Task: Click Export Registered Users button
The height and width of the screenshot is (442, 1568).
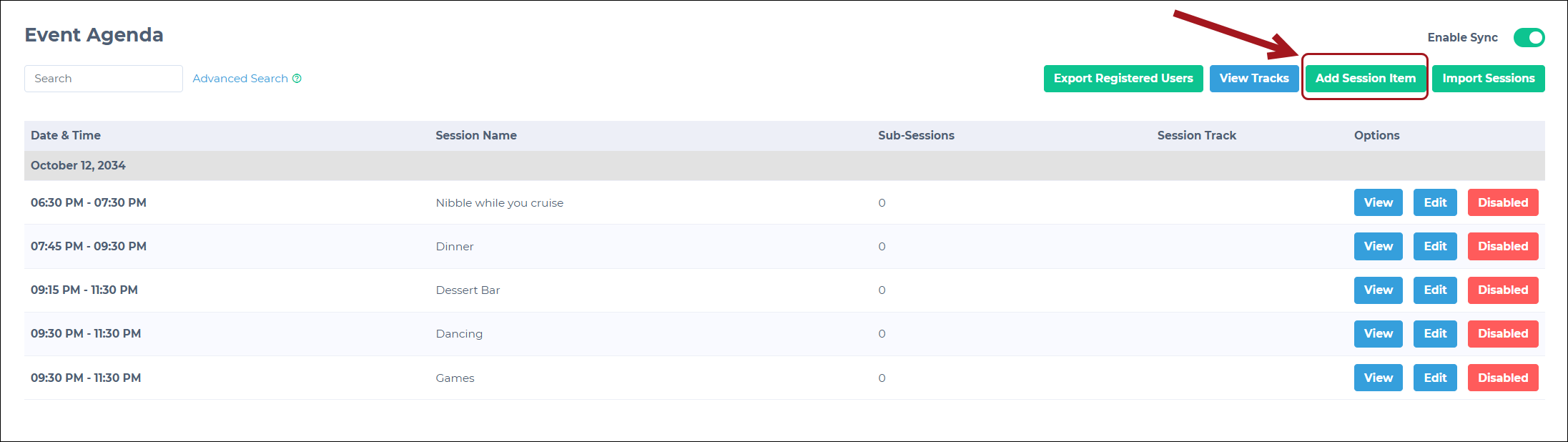Action: coord(1123,79)
